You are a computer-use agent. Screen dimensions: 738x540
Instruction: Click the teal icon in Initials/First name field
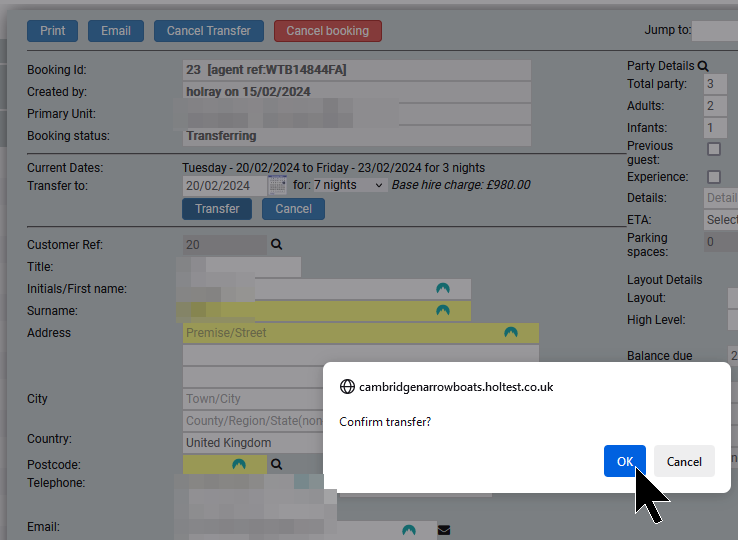tap(443, 289)
